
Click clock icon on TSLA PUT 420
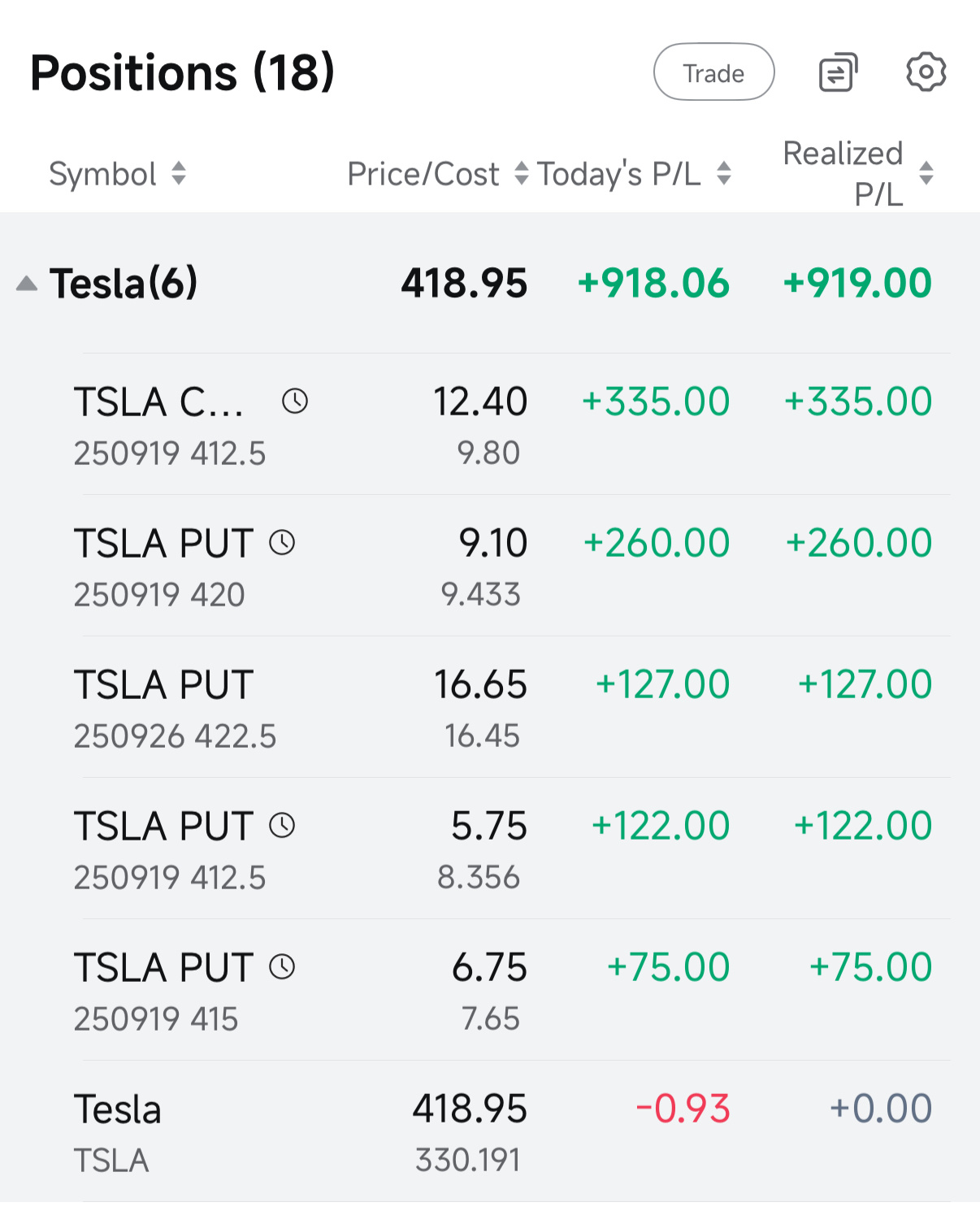point(282,542)
